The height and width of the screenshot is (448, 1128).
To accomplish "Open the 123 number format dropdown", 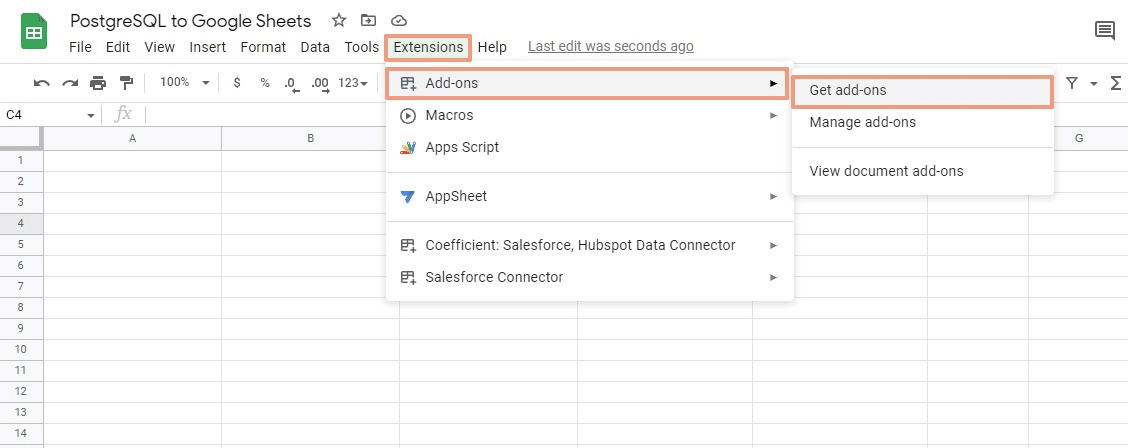I will 353,83.
